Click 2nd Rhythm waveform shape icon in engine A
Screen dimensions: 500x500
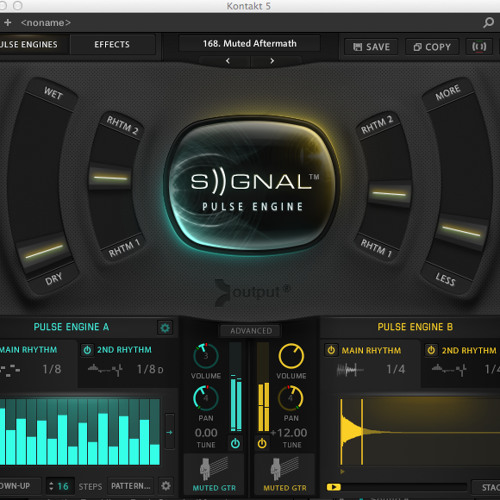(x=105, y=369)
